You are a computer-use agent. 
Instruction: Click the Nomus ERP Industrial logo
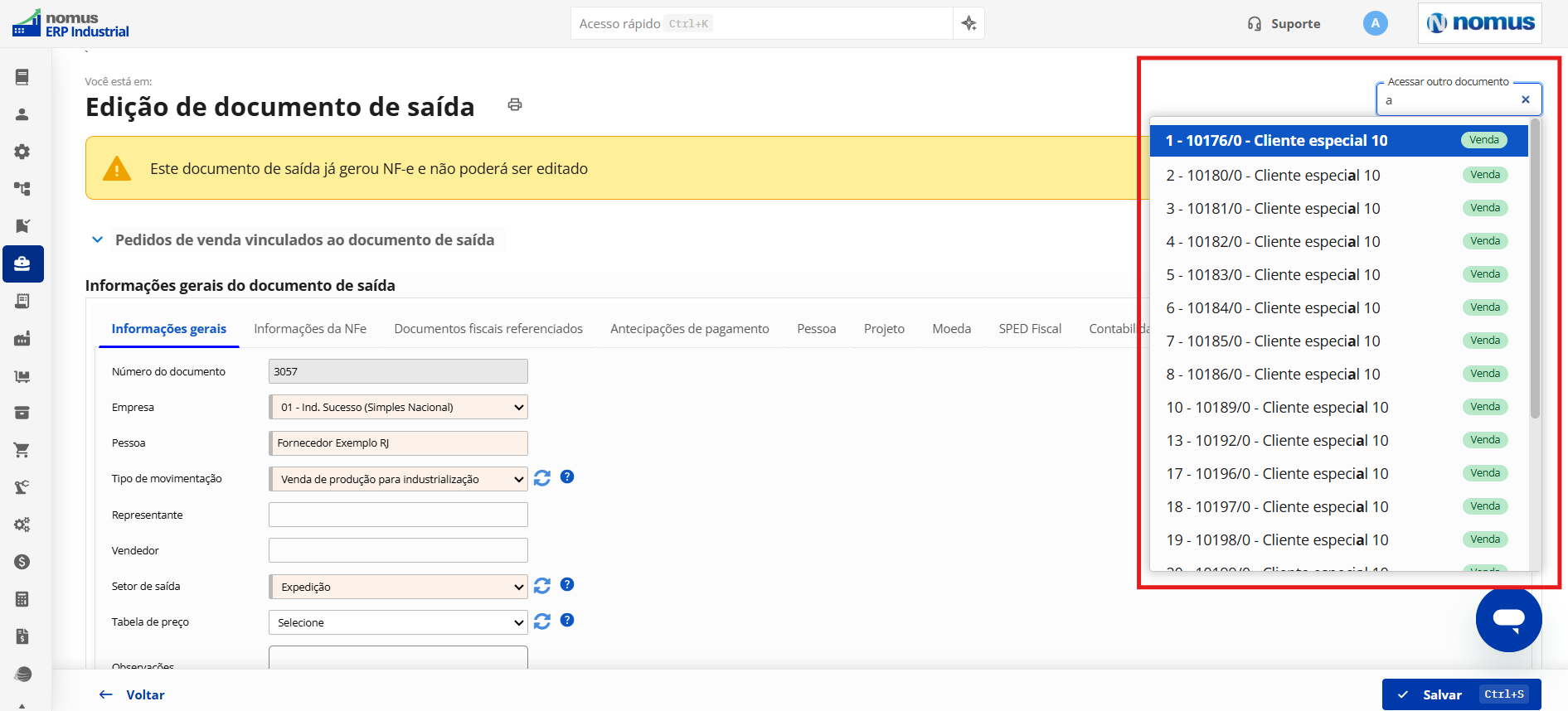click(x=70, y=24)
